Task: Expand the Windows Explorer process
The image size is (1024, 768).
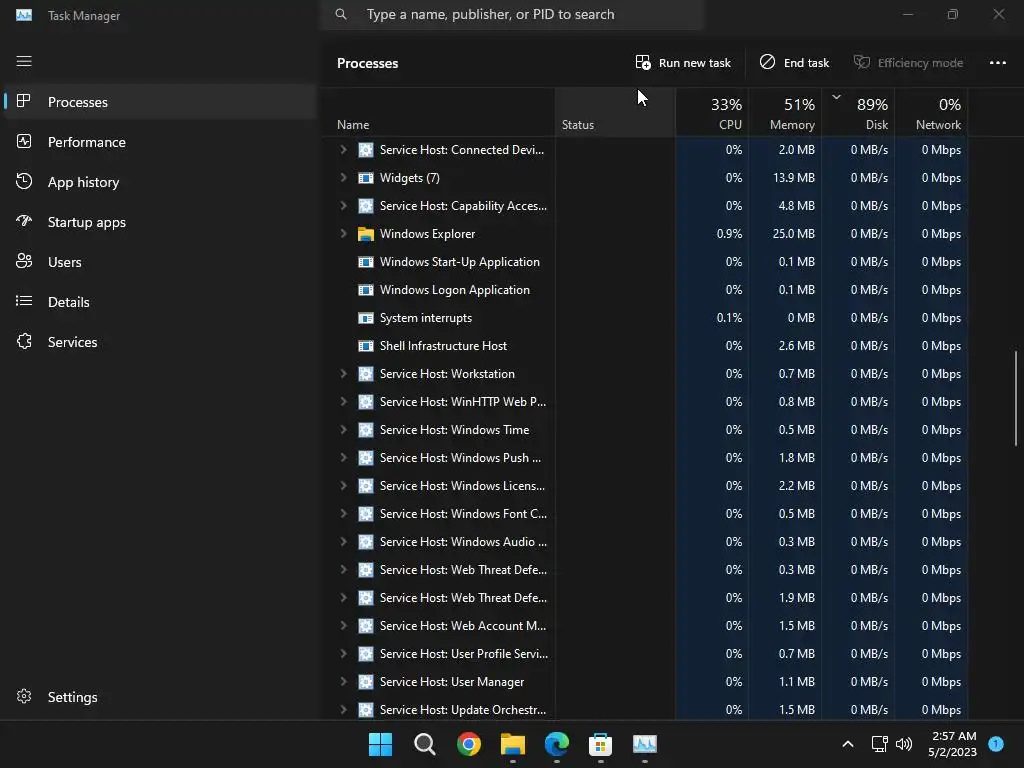Action: click(344, 234)
